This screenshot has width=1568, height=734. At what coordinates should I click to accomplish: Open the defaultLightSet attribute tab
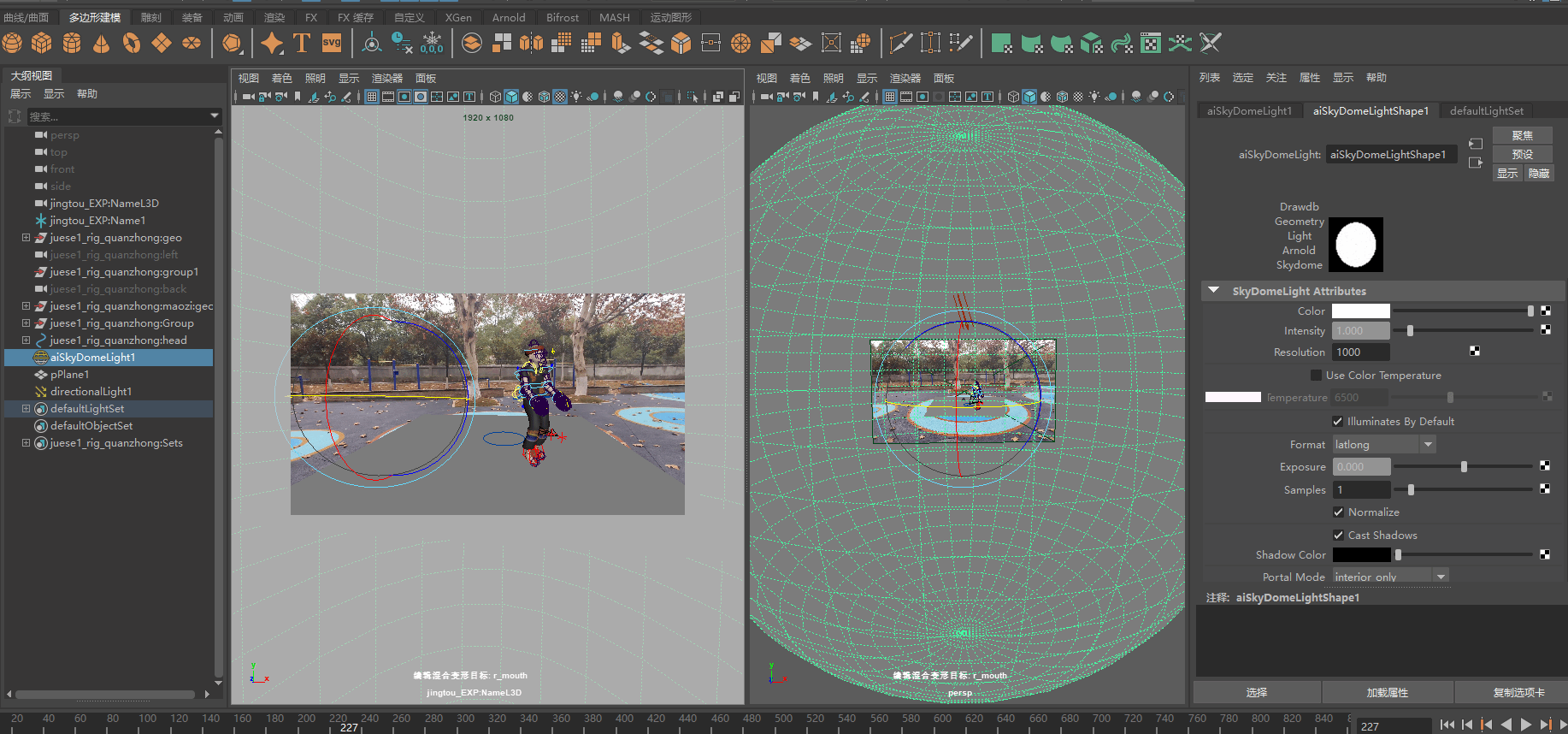tap(1486, 111)
